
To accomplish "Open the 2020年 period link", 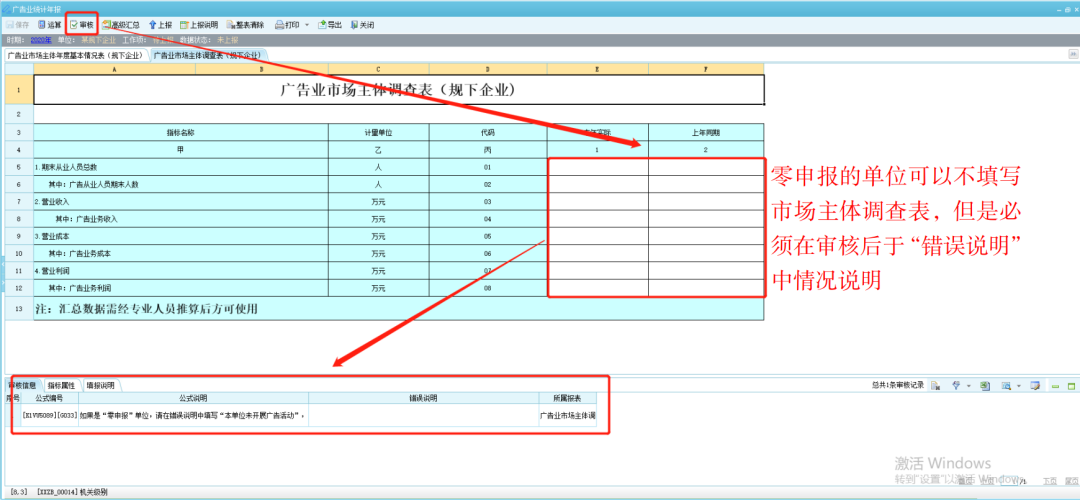I will pos(41,41).
